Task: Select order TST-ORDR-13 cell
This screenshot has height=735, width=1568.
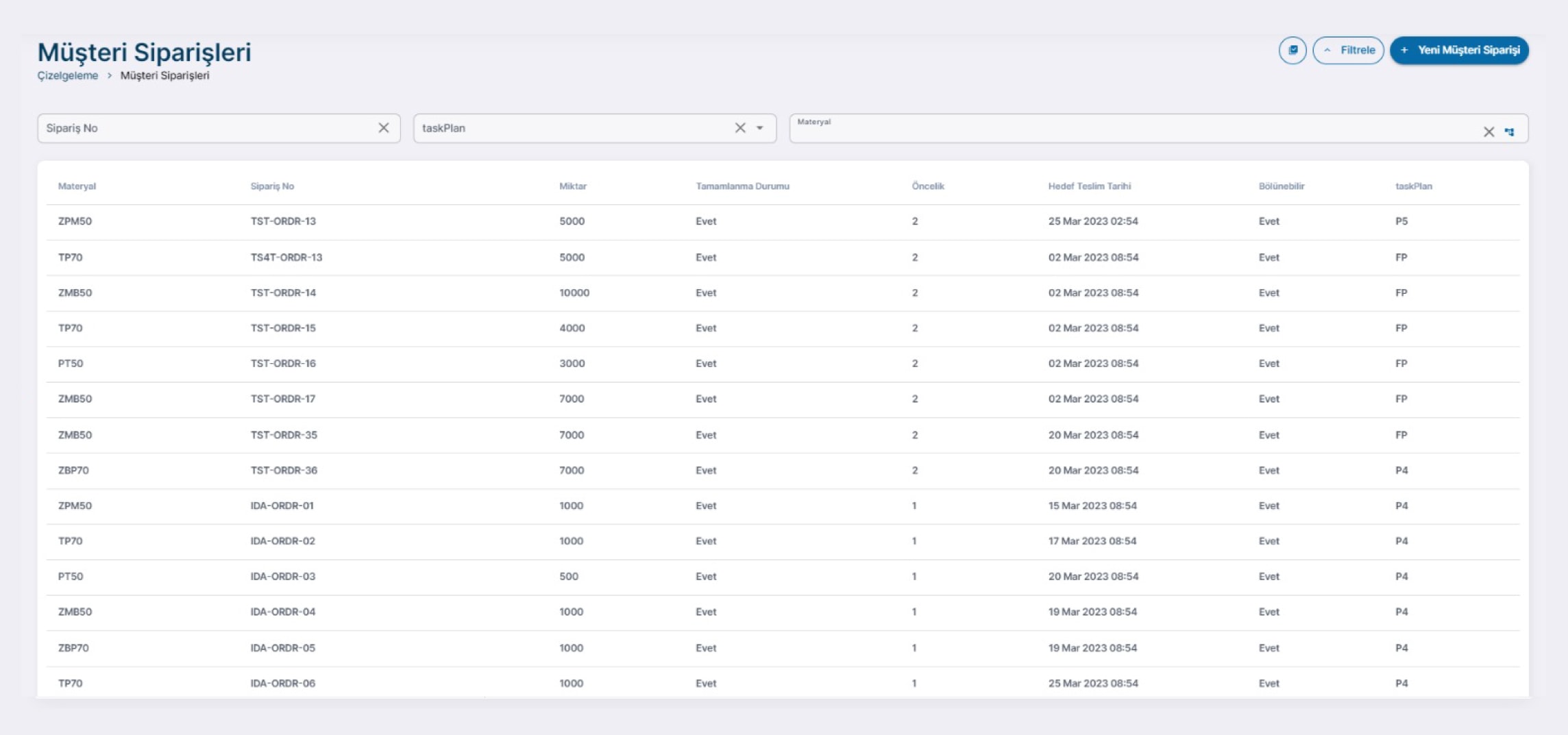Action: click(x=283, y=221)
